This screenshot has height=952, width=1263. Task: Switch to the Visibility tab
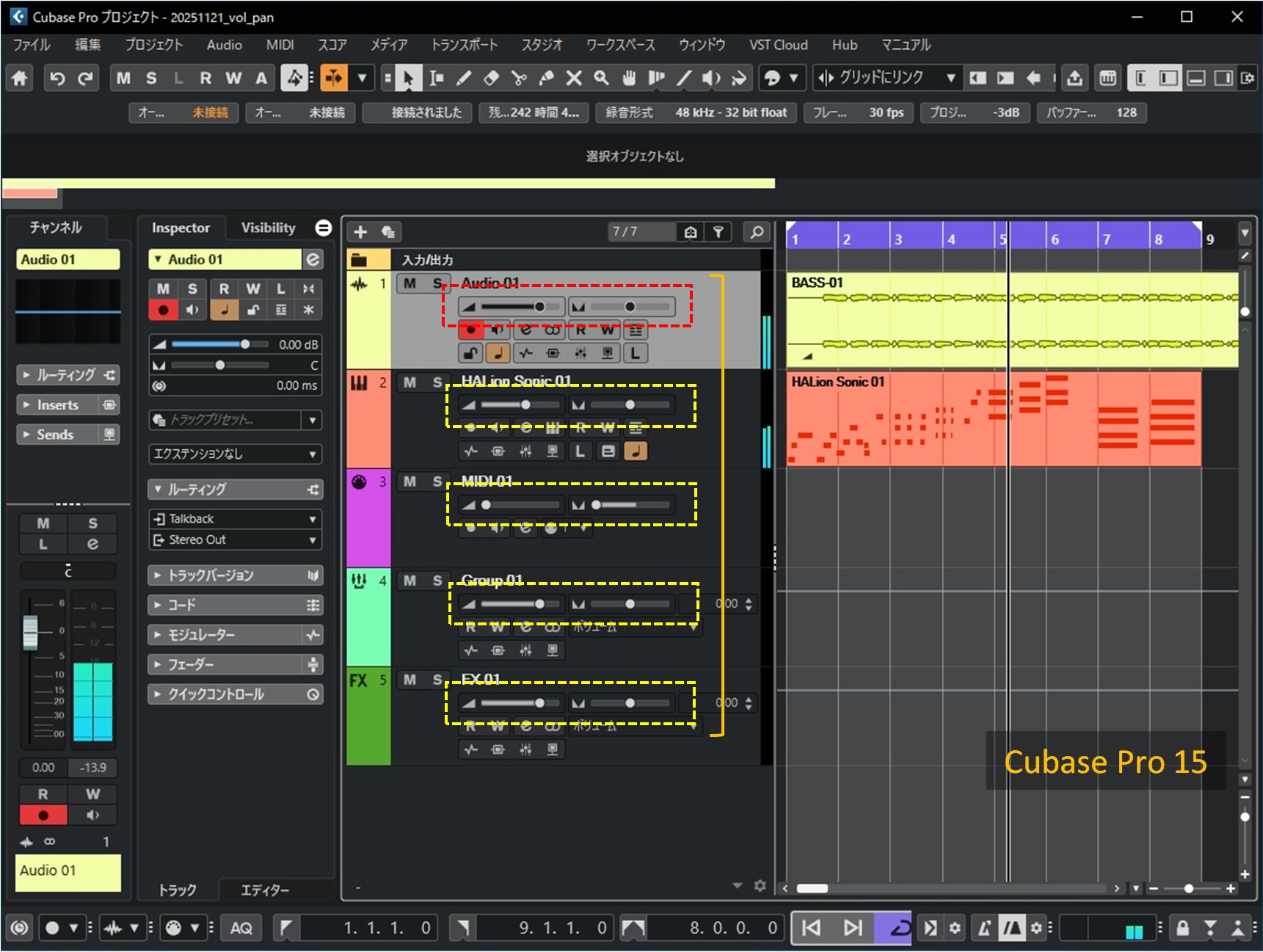click(268, 228)
